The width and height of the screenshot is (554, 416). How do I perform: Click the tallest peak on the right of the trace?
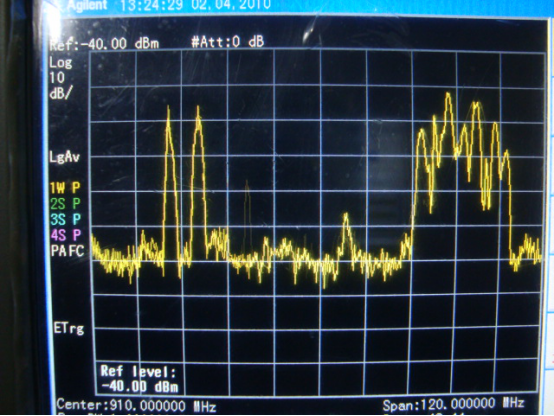point(448,95)
